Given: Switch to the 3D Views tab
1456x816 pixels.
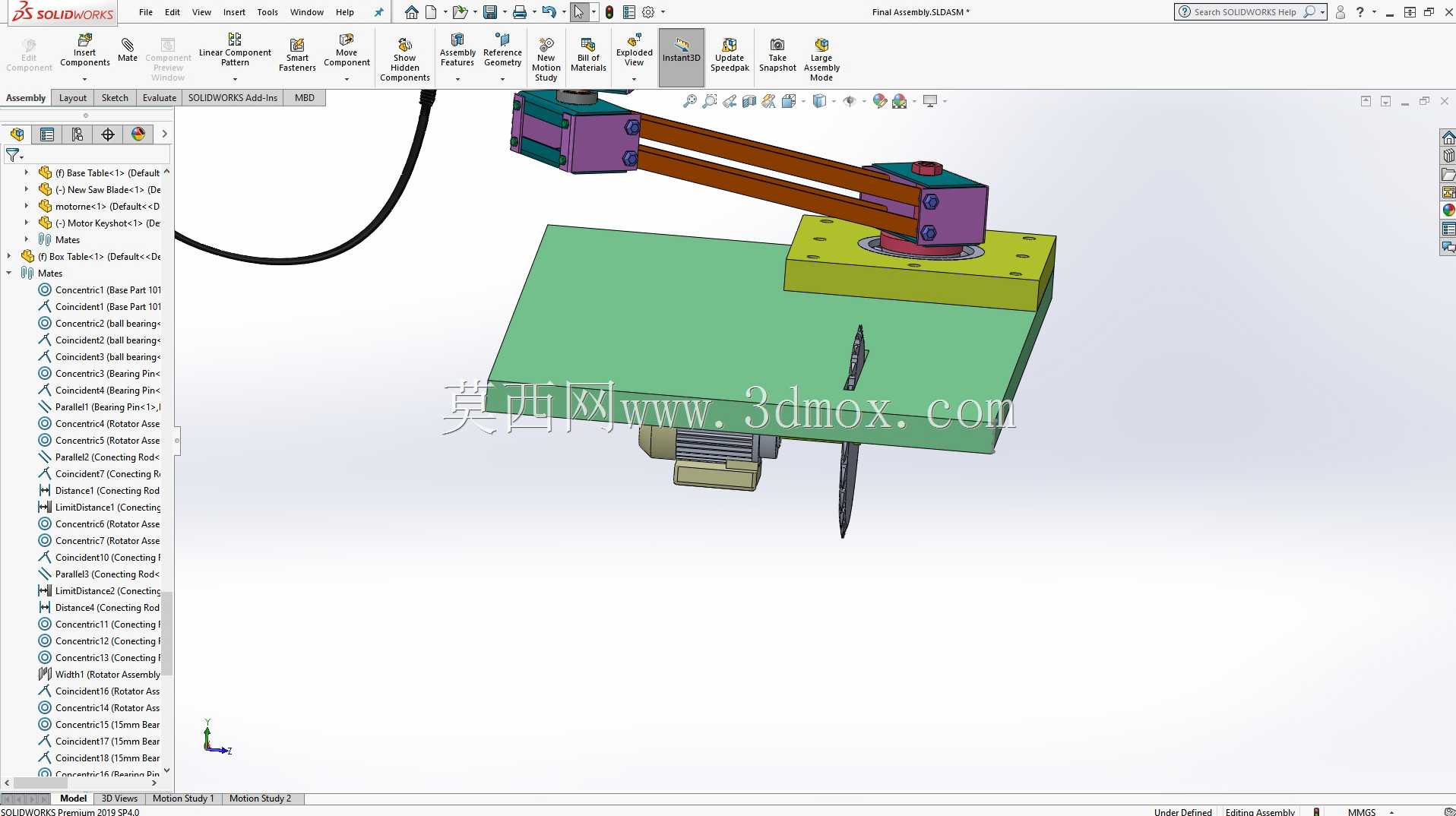Looking at the screenshot, I should (x=119, y=799).
